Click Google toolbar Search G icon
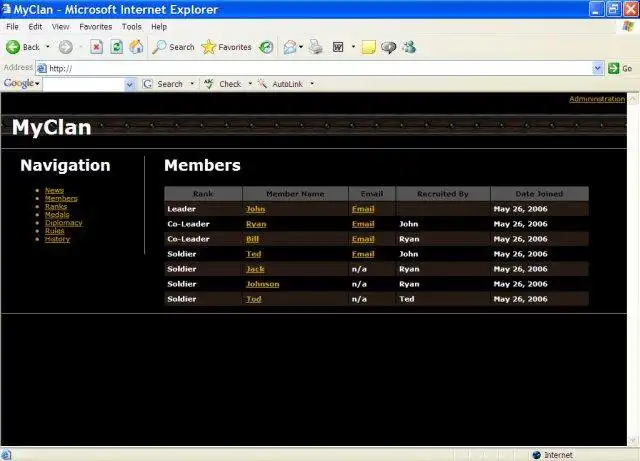 click(147, 84)
